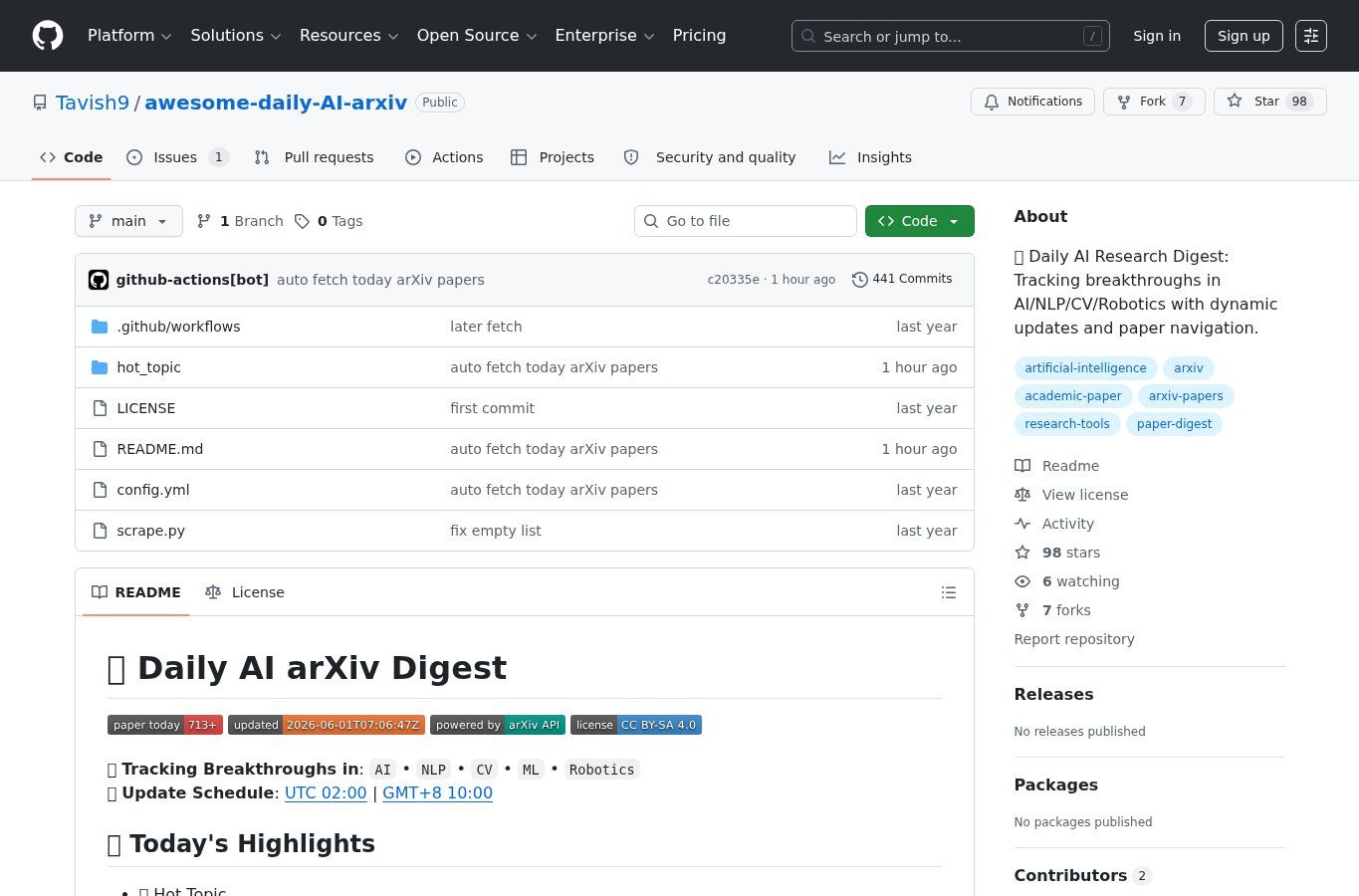The height and width of the screenshot is (896, 1359).
Task: Click the repository icon beside Tavish9
Action: pos(40,103)
